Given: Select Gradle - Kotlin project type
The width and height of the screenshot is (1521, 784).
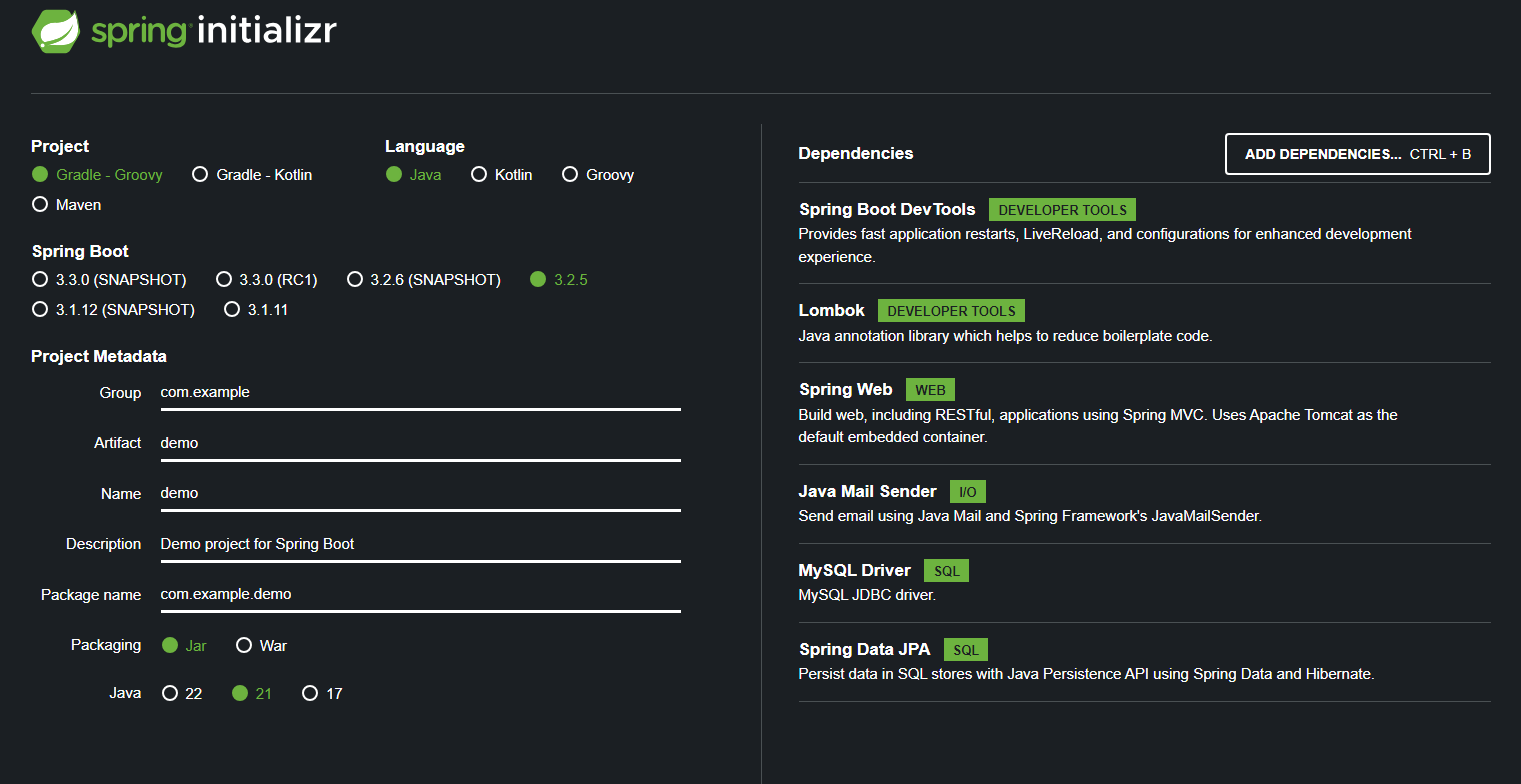Looking at the screenshot, I should click(252, 174).
